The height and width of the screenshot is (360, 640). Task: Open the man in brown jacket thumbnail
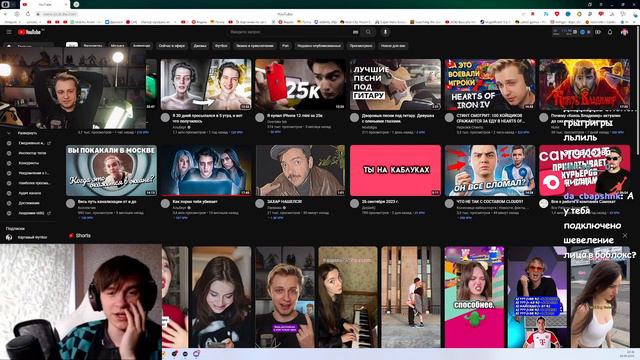[300, 171]
